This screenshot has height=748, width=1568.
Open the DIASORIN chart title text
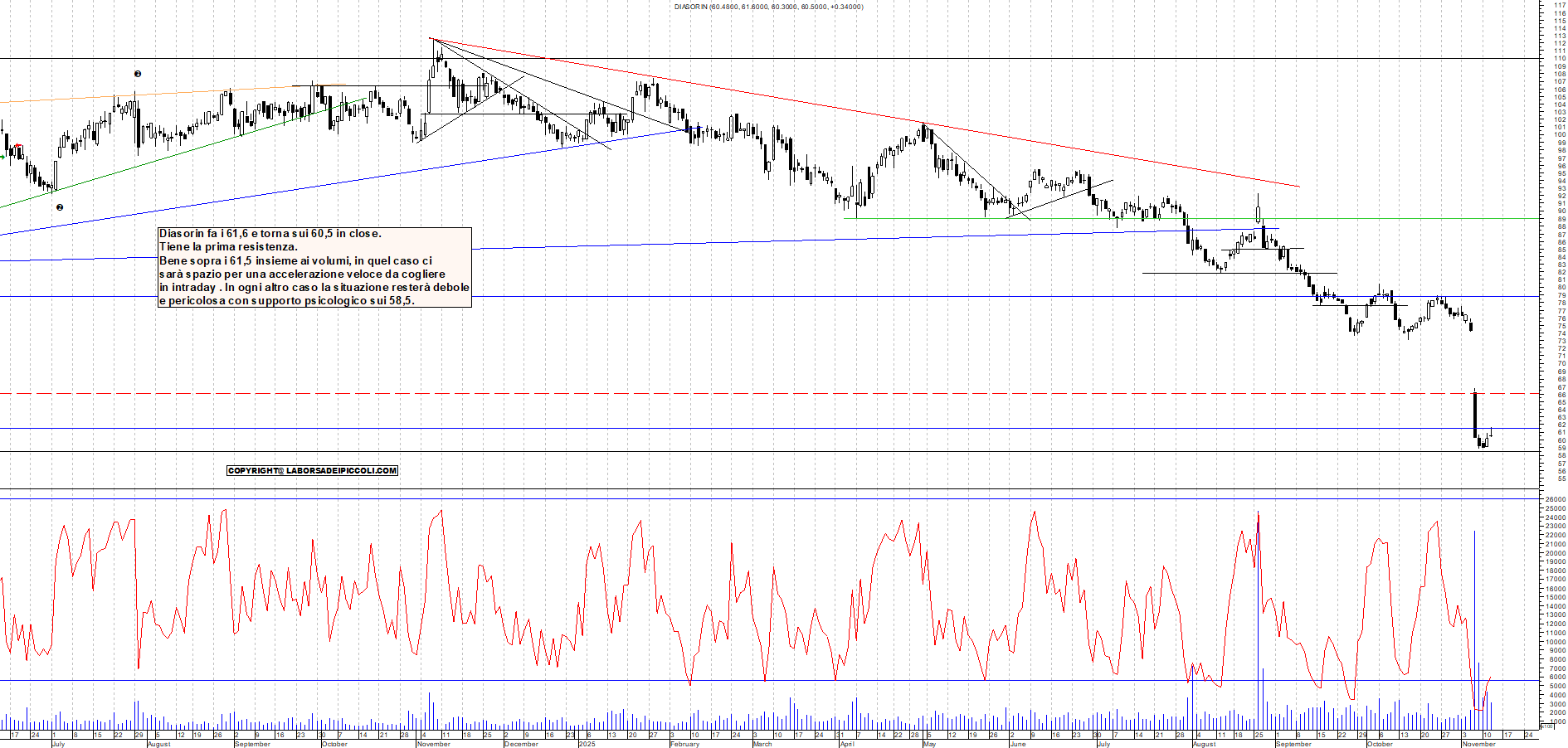pos(767,7)
